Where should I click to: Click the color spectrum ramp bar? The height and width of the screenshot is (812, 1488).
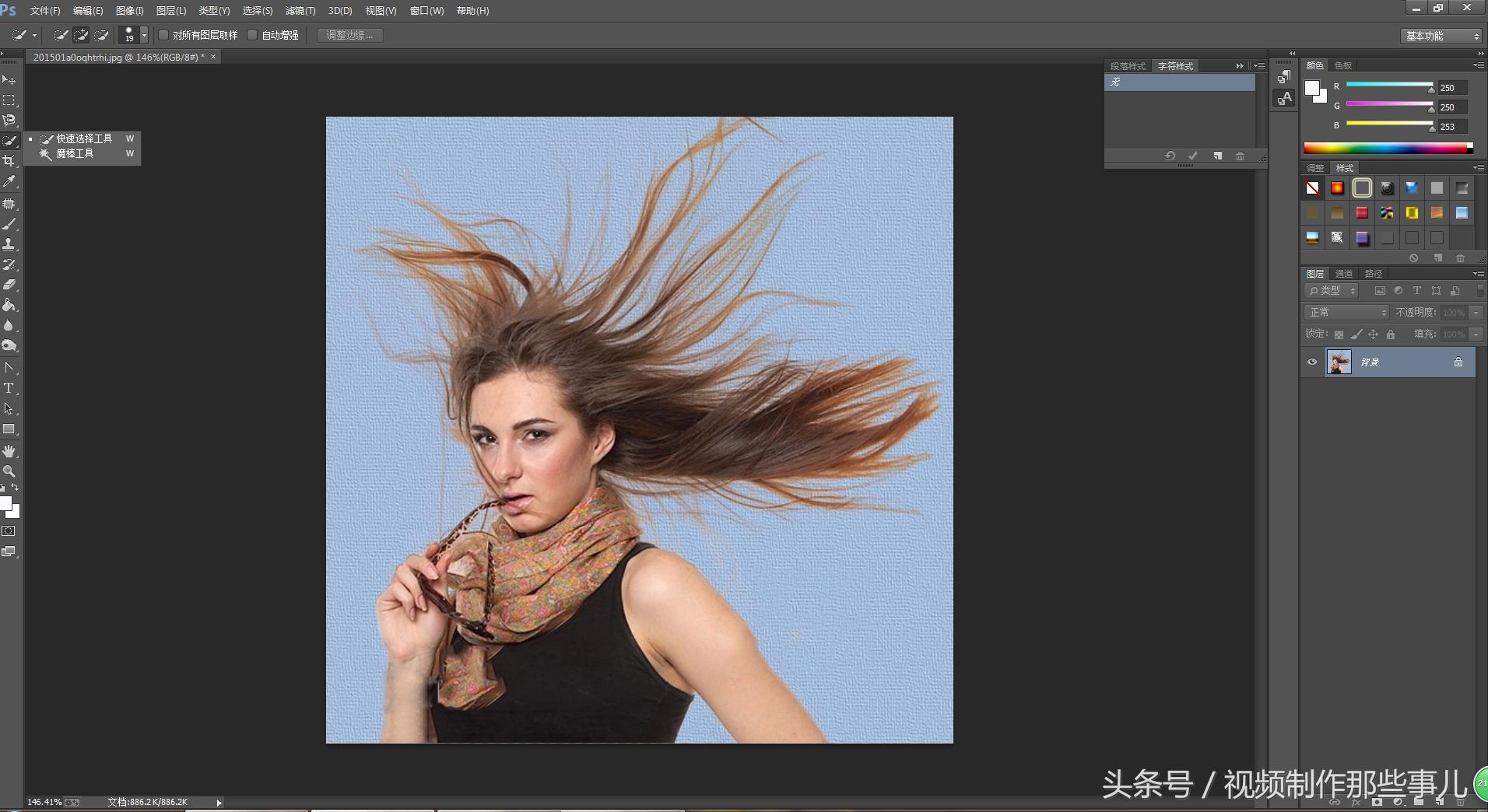point(1385,148)
